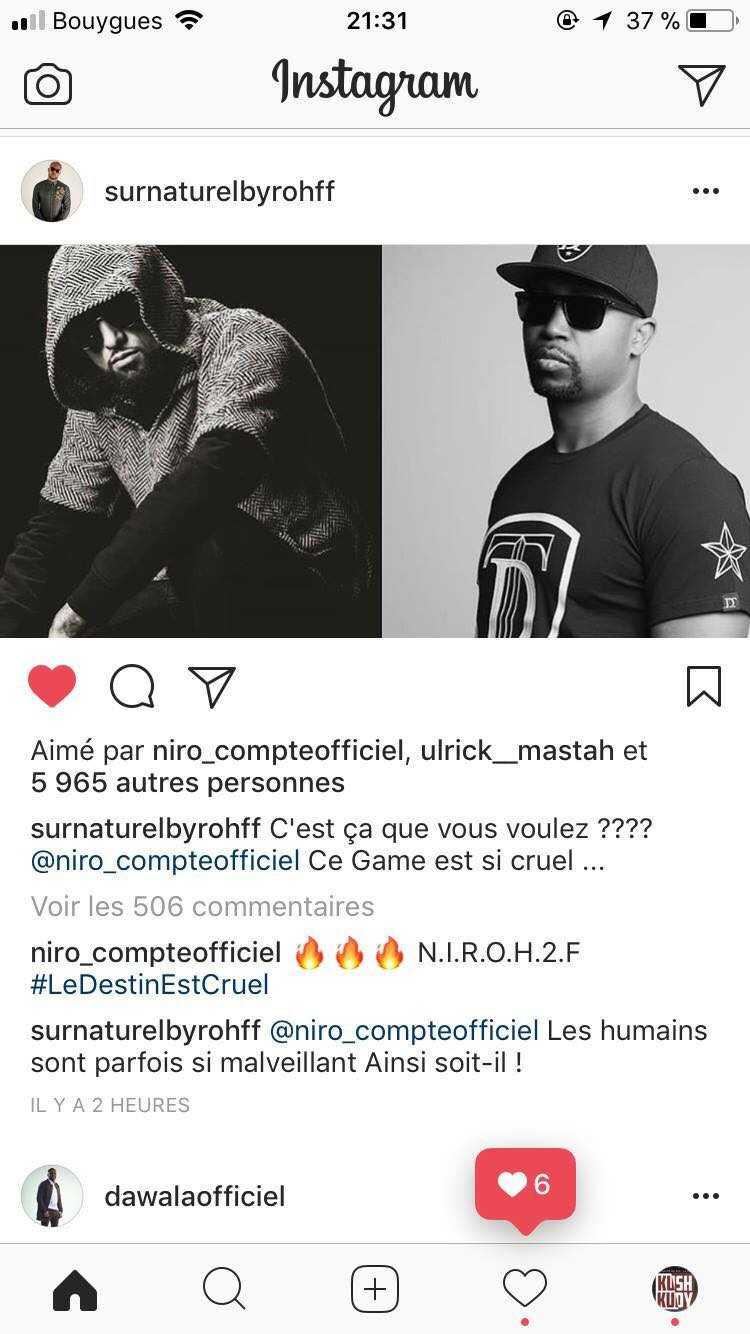750x1334 pixels.
Task: View the 5 965 autres personnes likes list
Action: [x=188, y=782]
